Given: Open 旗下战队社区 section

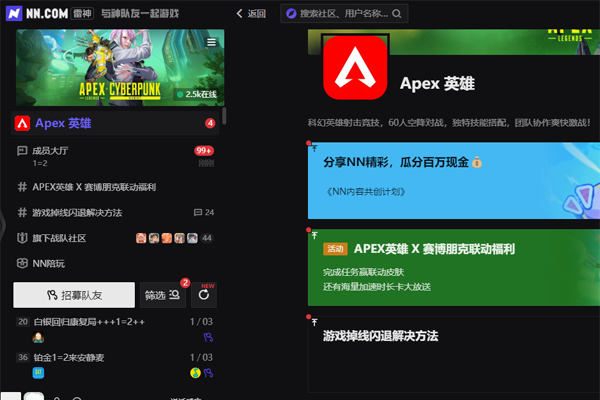Looking at the screenshot, I should (x=115, y=238).
